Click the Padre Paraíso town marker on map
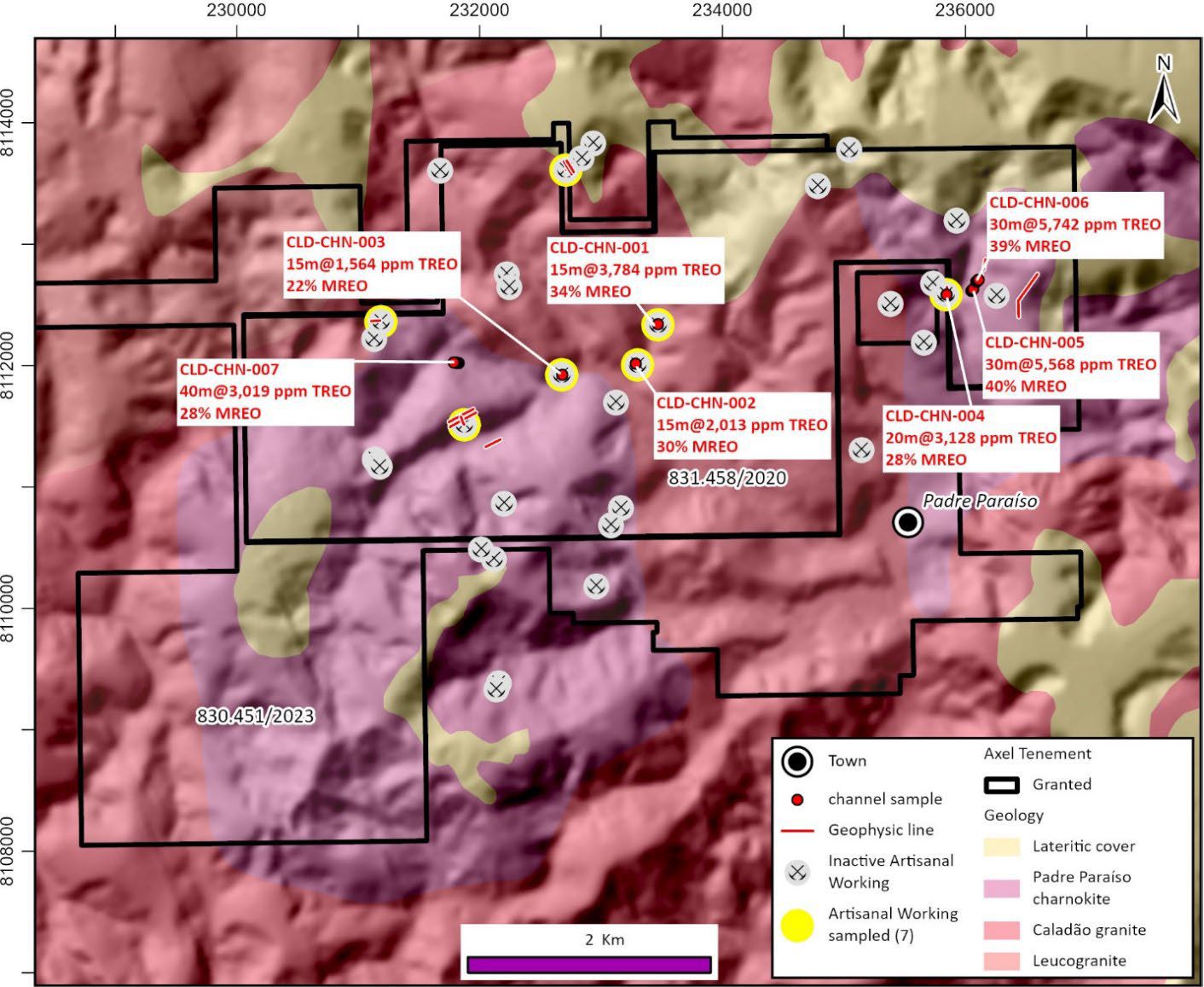Screen dimensions: 1204x987 [908, 522]
